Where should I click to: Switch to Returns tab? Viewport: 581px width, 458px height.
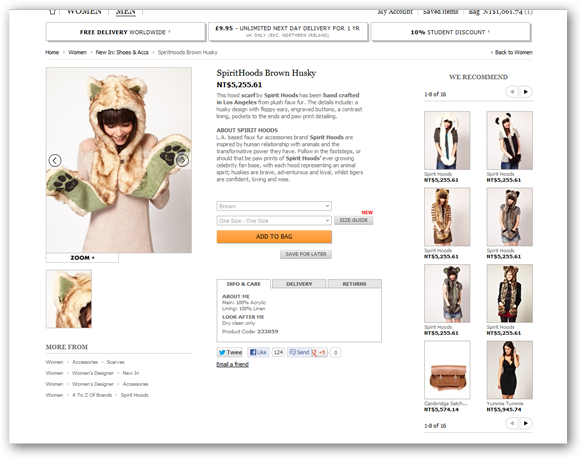pyautogui.click(x=354, y=284)
